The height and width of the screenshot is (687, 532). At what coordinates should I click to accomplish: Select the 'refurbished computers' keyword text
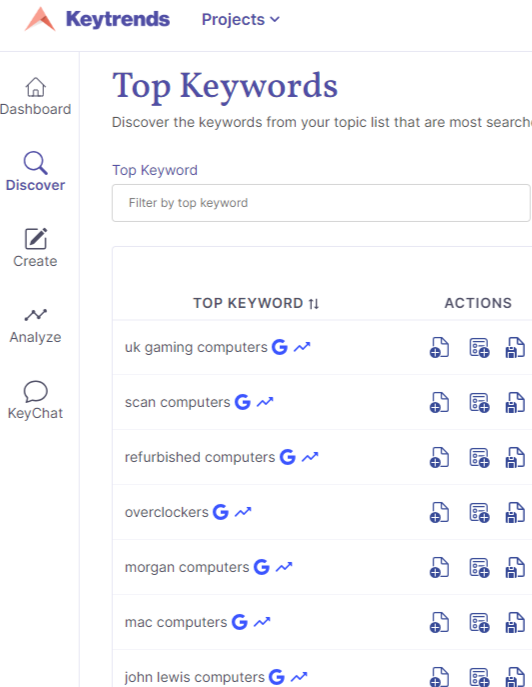pos(200,457)
